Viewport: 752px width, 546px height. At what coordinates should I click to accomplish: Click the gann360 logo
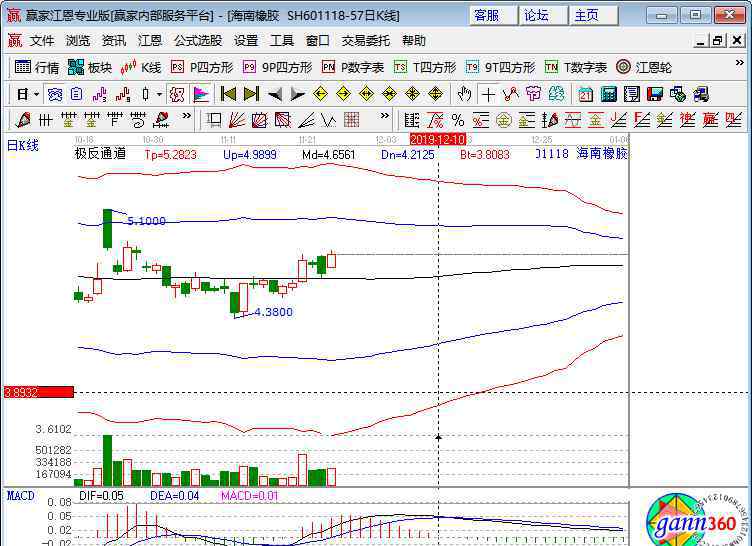pos(695,522)
